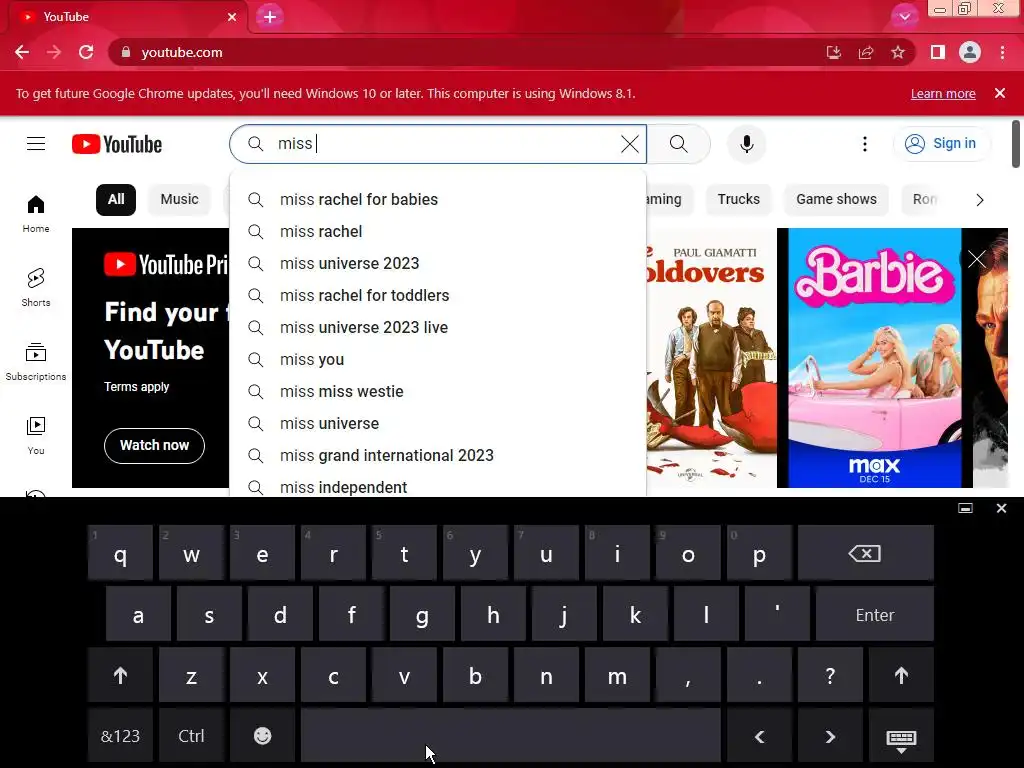Viewport: 1024px width, 768px height.
Task: Click the browser forward arrow
Action: click(x=54, y=52)
